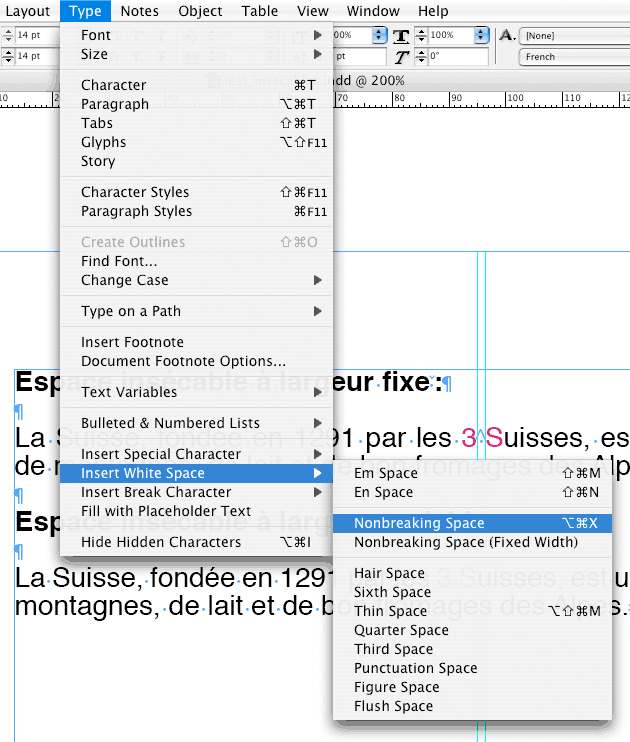Image resolution: width=630 pixels, height=742 pixels.
Task: Choose Tabs from the Type menu
Action: (x=196, y=123)
